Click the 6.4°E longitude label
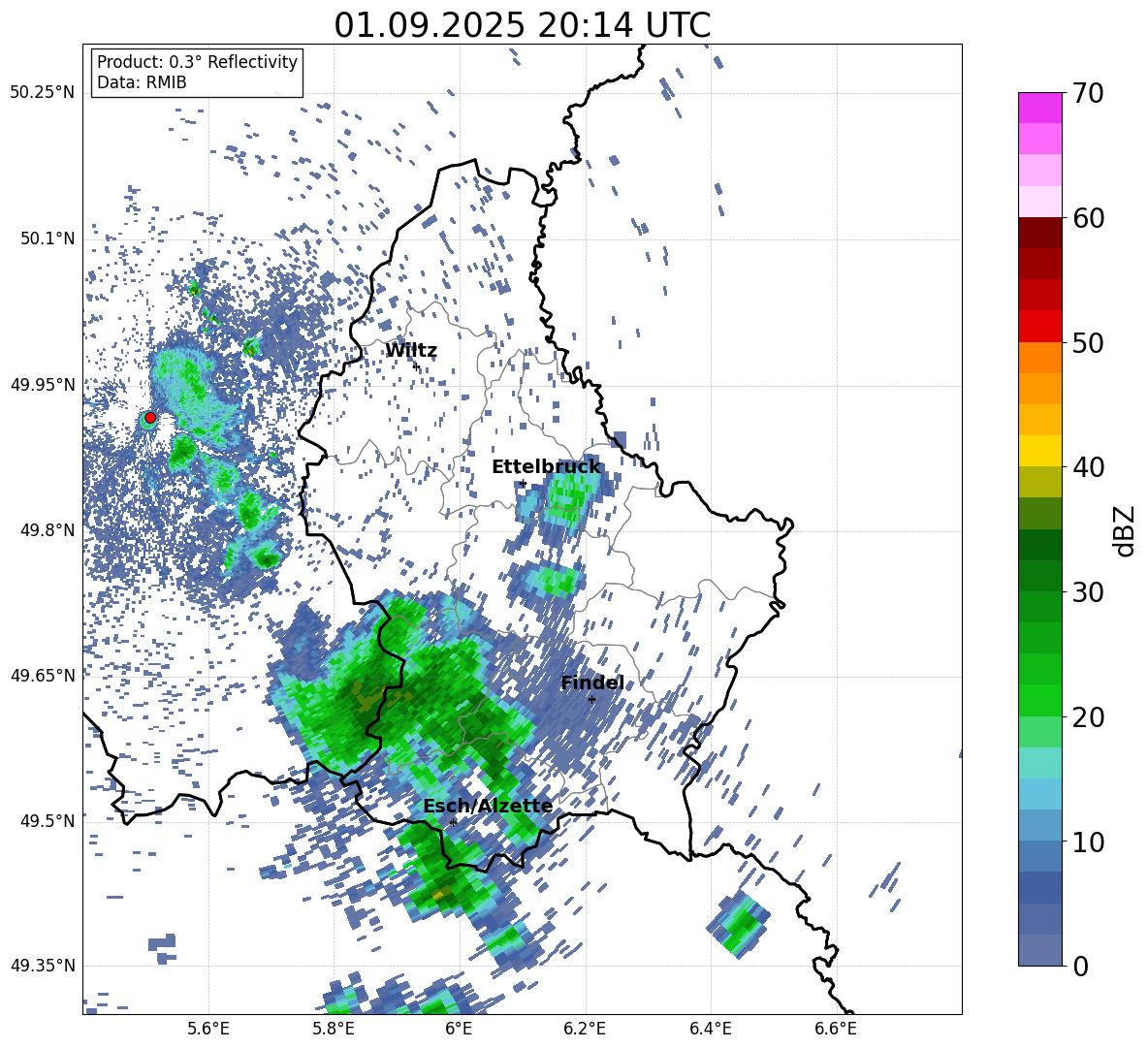Image resolution: width=1148 pixels, height=1048 pixels. click(x=710, y=1029)
